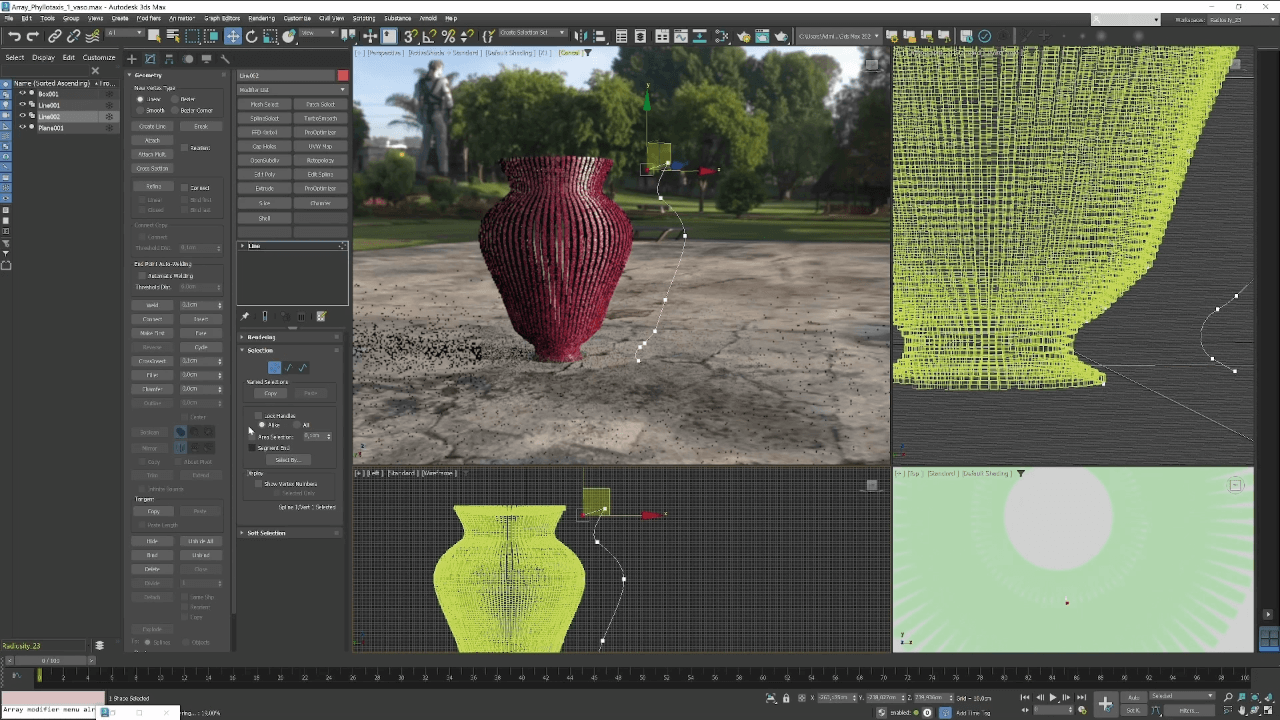Click the Line002 object name field

point(286,76)
